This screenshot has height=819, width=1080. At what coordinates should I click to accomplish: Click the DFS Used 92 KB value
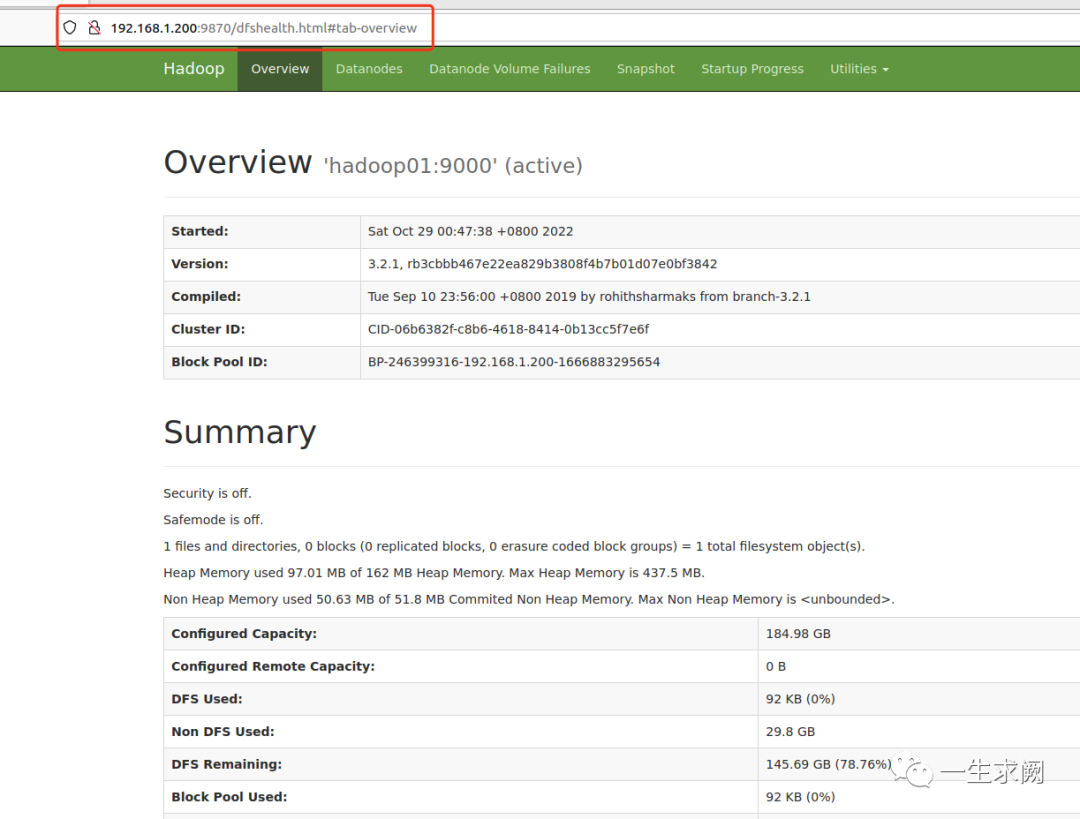[800, 699]
